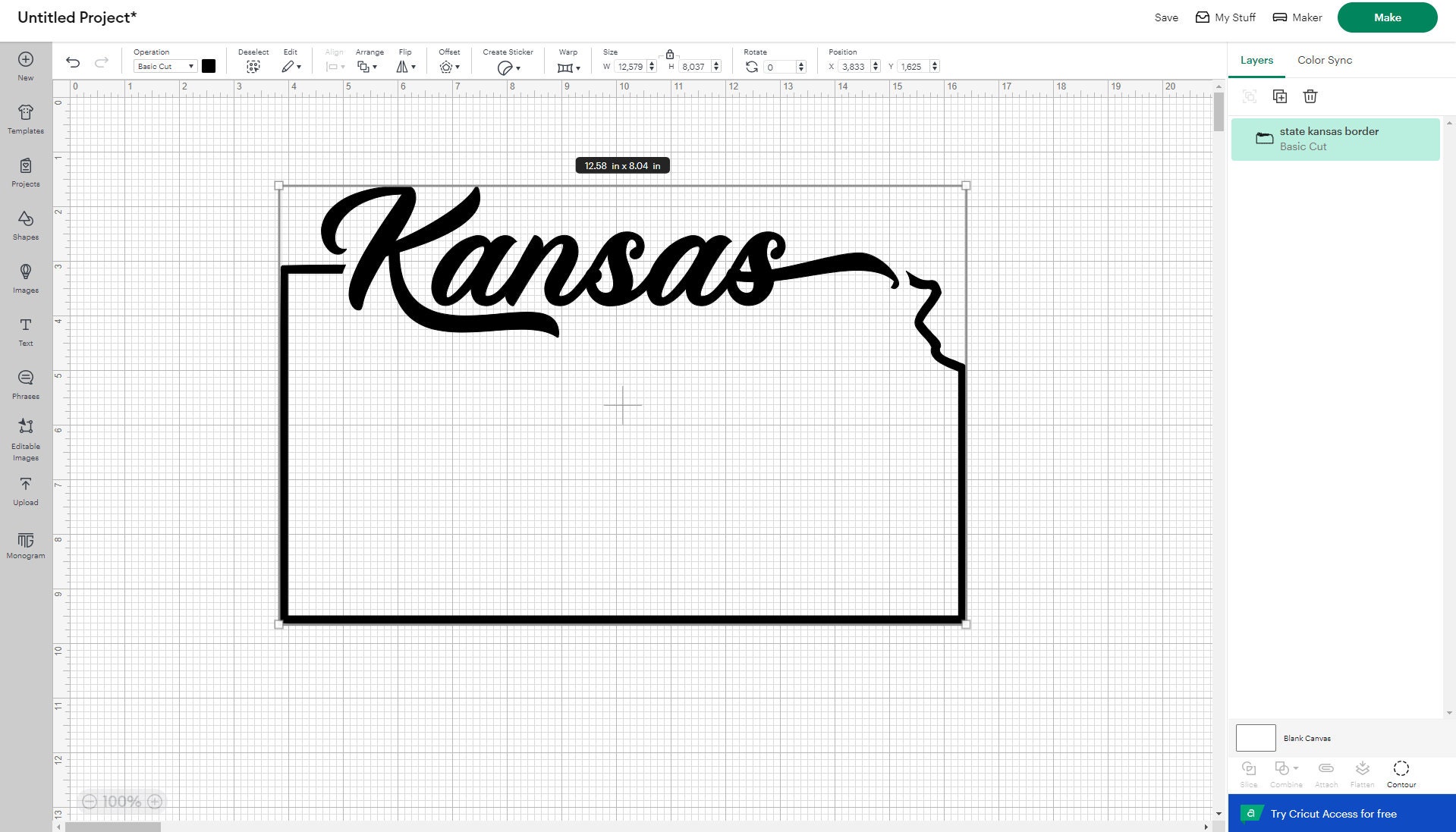Open the Layers tab
Screen dimensions: 1456x832
(1256, 60)
